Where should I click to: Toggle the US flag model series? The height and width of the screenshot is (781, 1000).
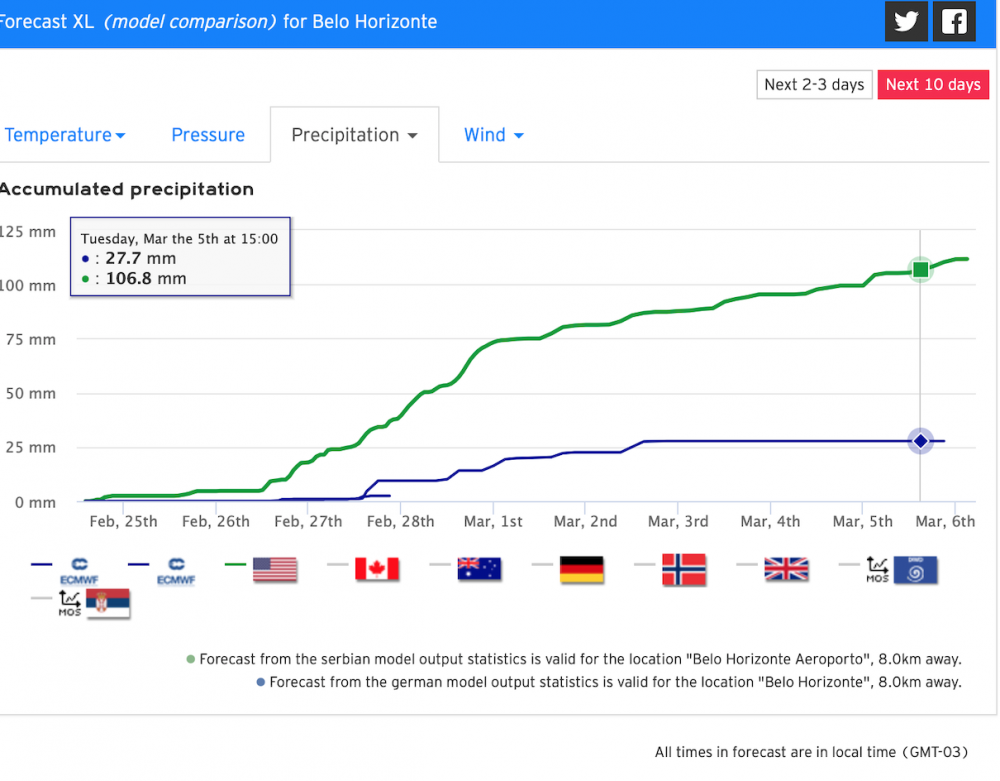(x=275, y=570)
